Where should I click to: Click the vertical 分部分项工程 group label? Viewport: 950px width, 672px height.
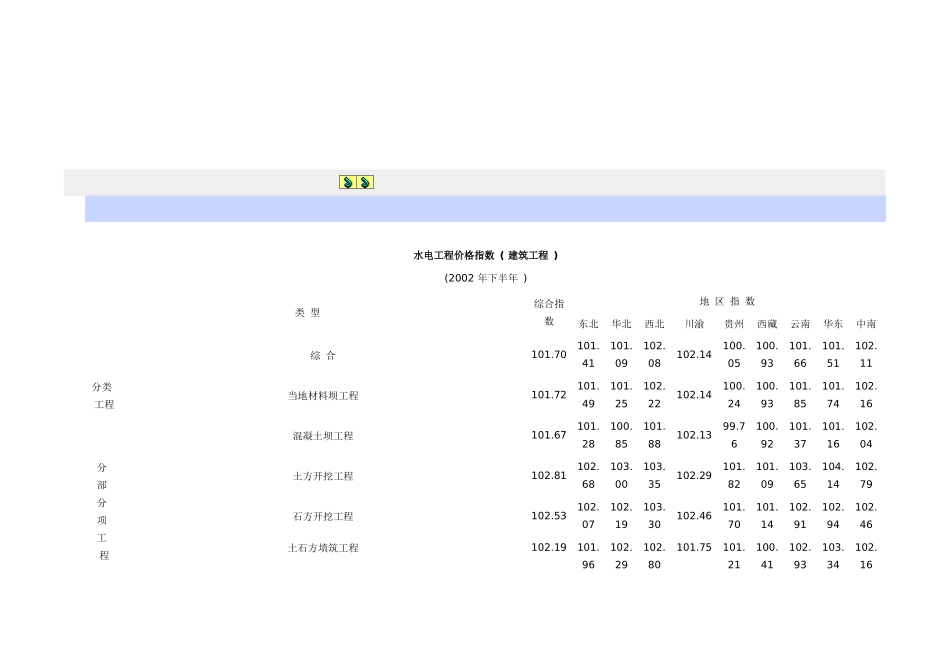[x=102, y=511]
